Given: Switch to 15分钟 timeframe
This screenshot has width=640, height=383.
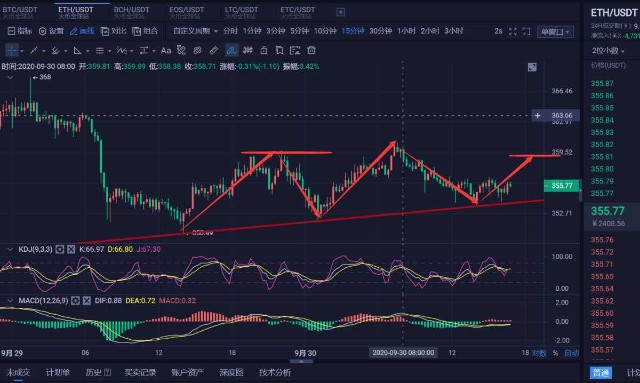Looking at the screenshot, I should [x=353, y=31].
